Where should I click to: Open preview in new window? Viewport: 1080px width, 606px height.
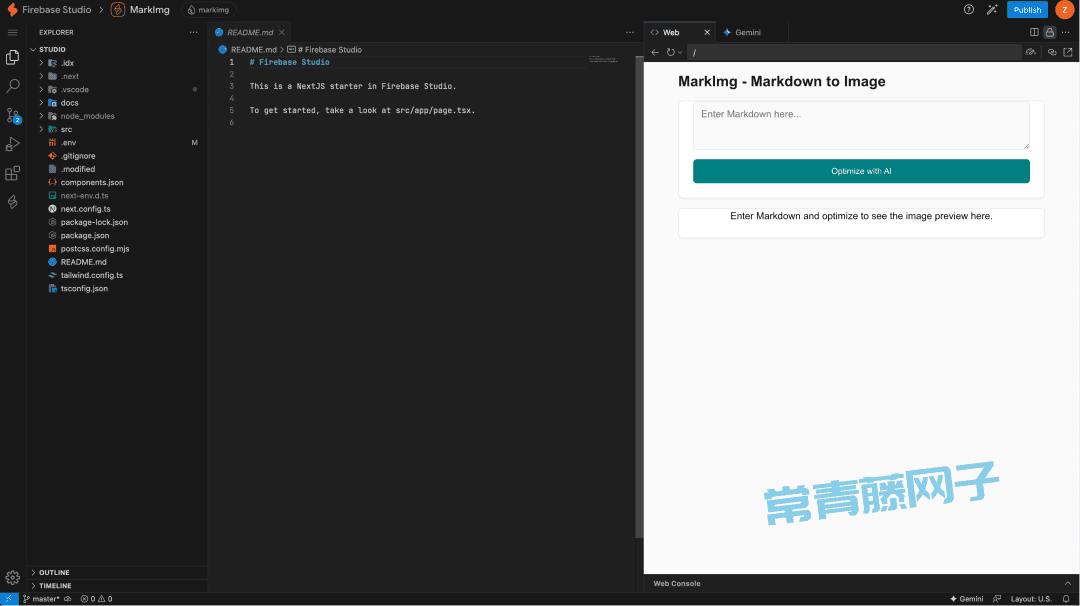tap(1068, 52)
